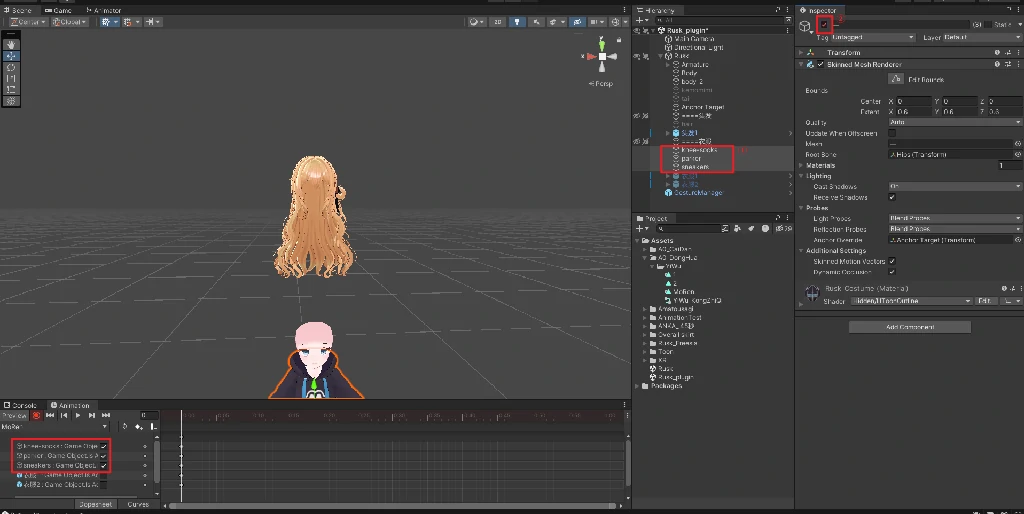This screenshot has width=1024, height=514.
Task: Switch animation view to Curves
Action: (138, 504)
